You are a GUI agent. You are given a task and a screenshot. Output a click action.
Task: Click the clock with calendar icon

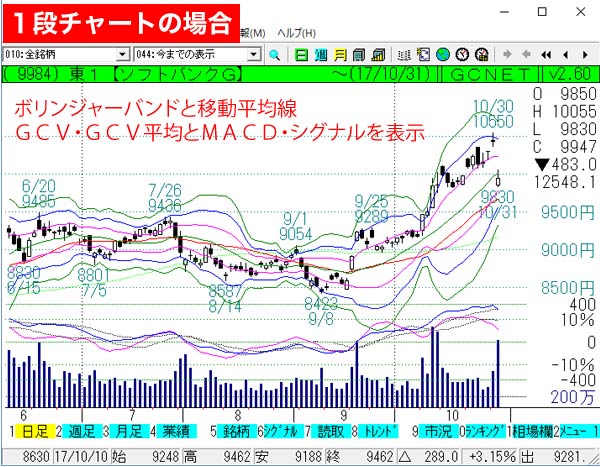point(482,55)
